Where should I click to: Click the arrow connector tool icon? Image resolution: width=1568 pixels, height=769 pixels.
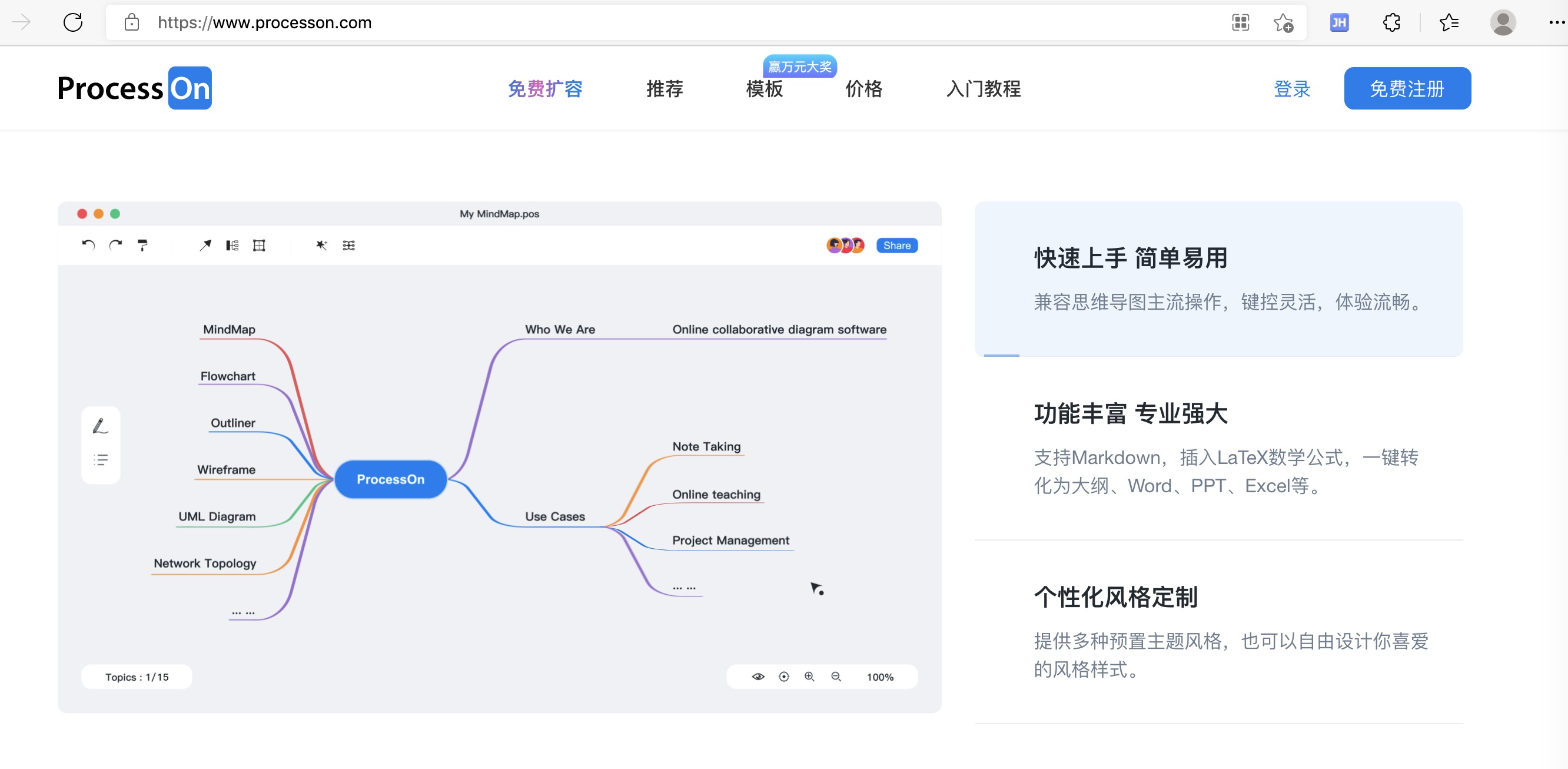tap(205, 245)
